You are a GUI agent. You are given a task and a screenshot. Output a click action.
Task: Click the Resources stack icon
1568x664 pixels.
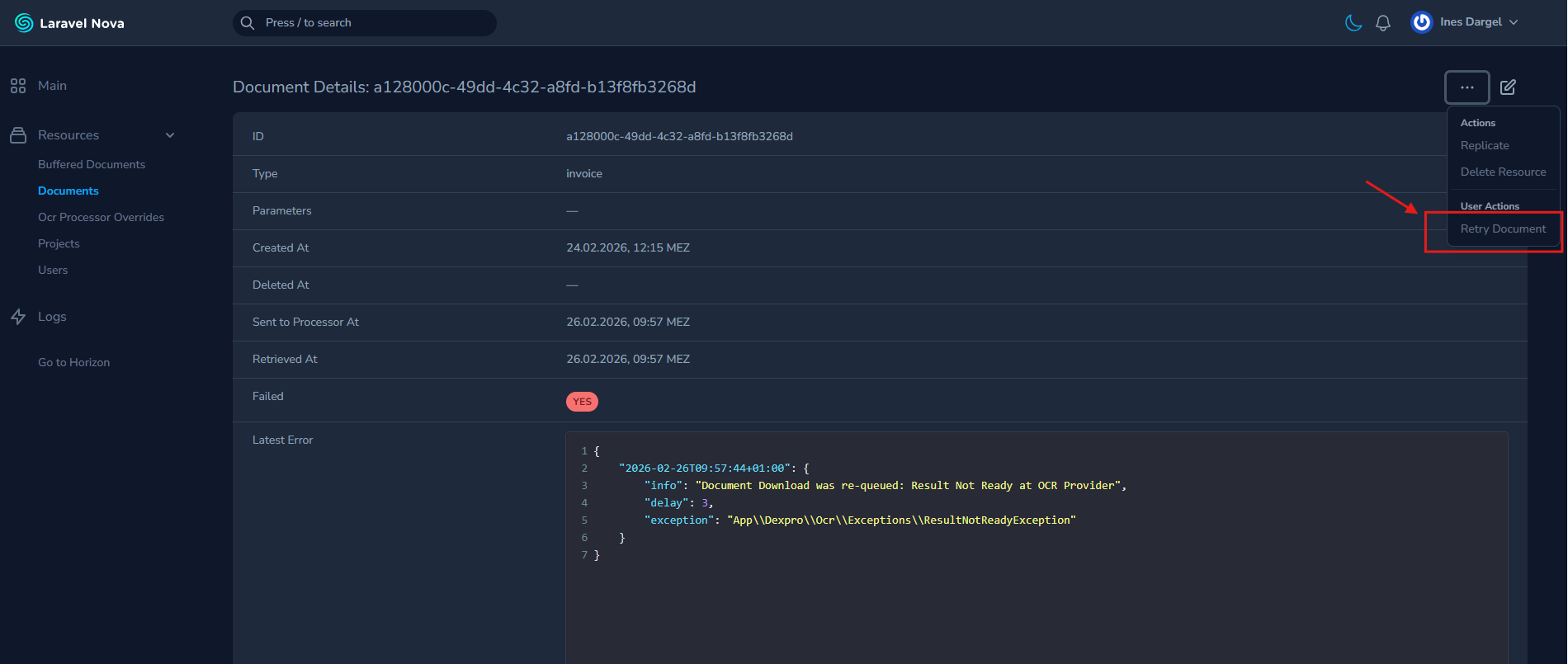point(18,135)
